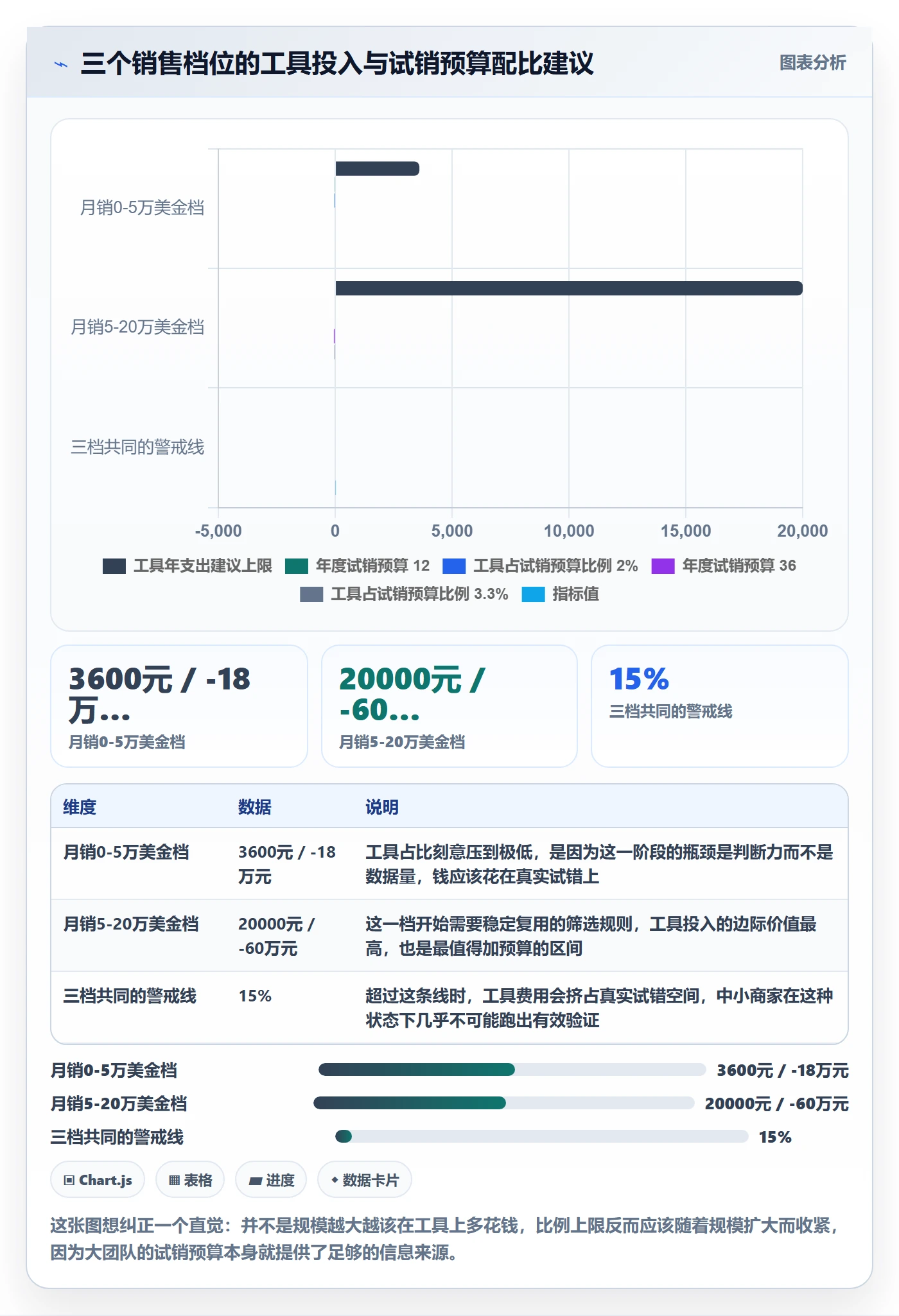Click the chart title 三个销售档位的工具投入与试销预算配比建议
This screenshot has height=1316, width=899.
(x=337, y=64)
